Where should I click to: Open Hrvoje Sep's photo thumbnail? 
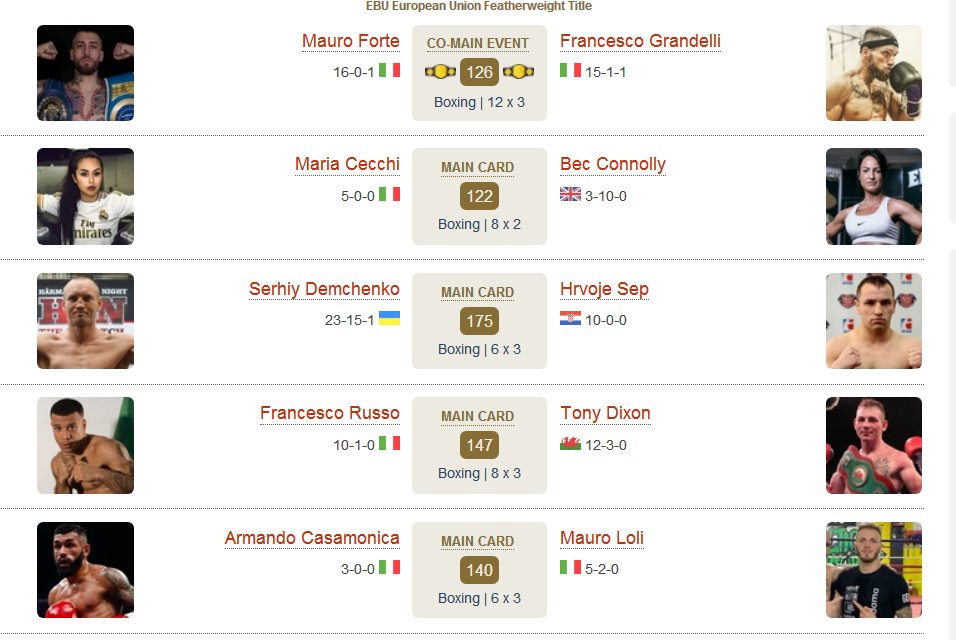[x=874, y=321]
